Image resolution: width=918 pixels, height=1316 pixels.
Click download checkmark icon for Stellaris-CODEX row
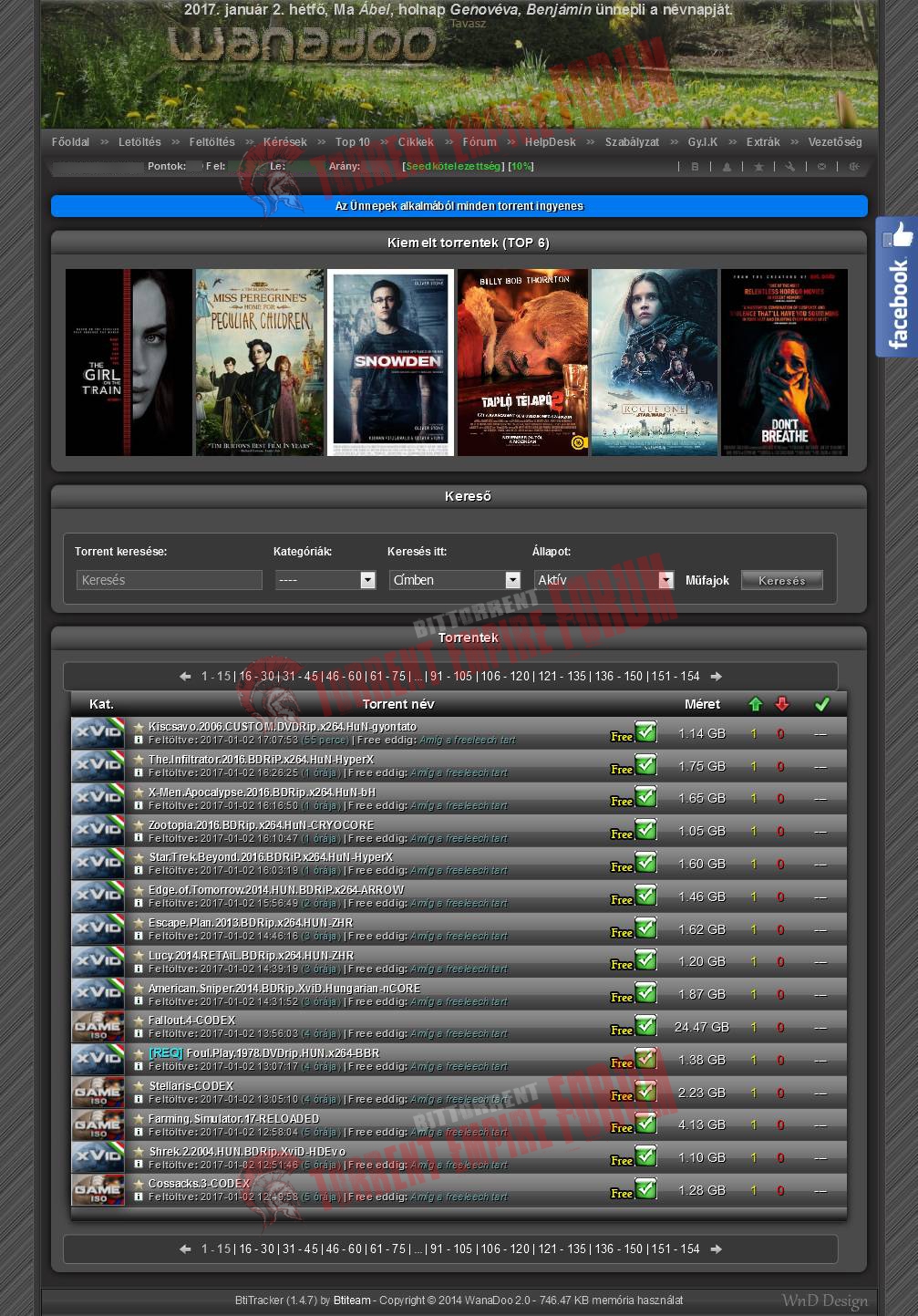(645, 1091)
